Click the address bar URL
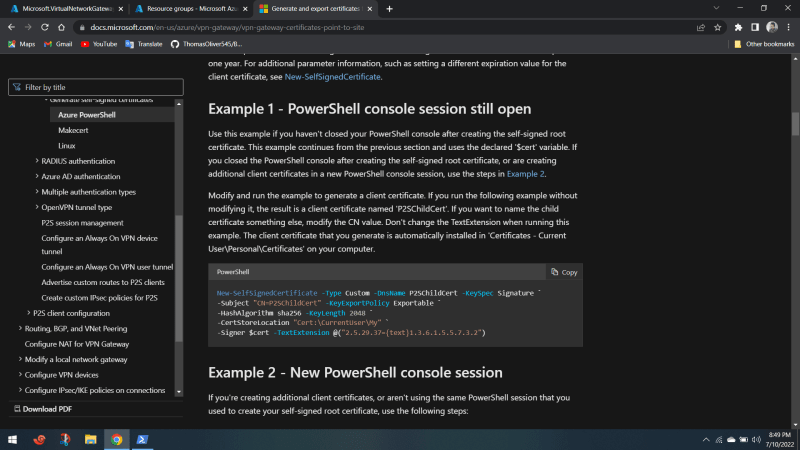 227,28
